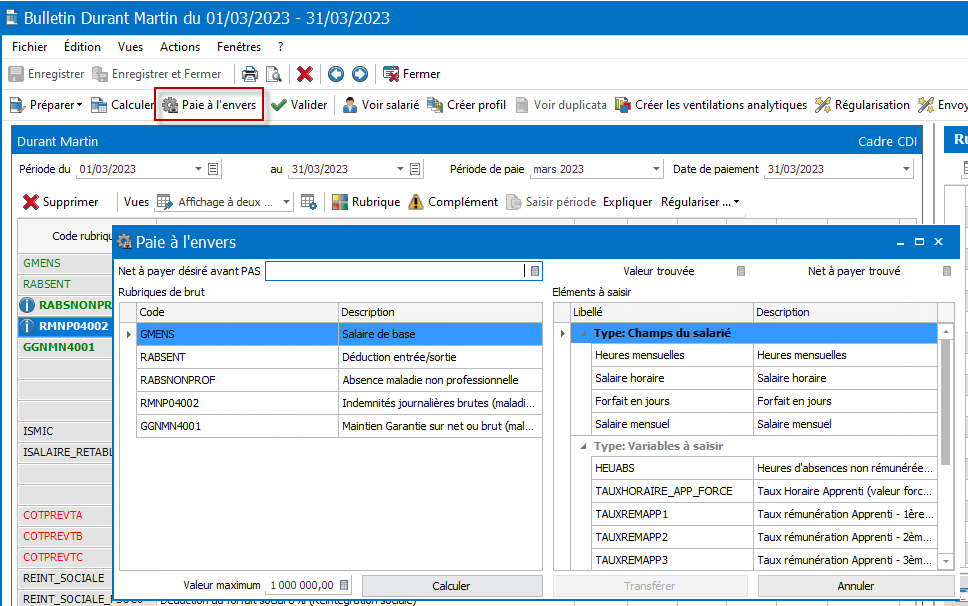The image size is (968, 606).
Task: Open calculator icon in Net à payer field
Action: (535, 271)
